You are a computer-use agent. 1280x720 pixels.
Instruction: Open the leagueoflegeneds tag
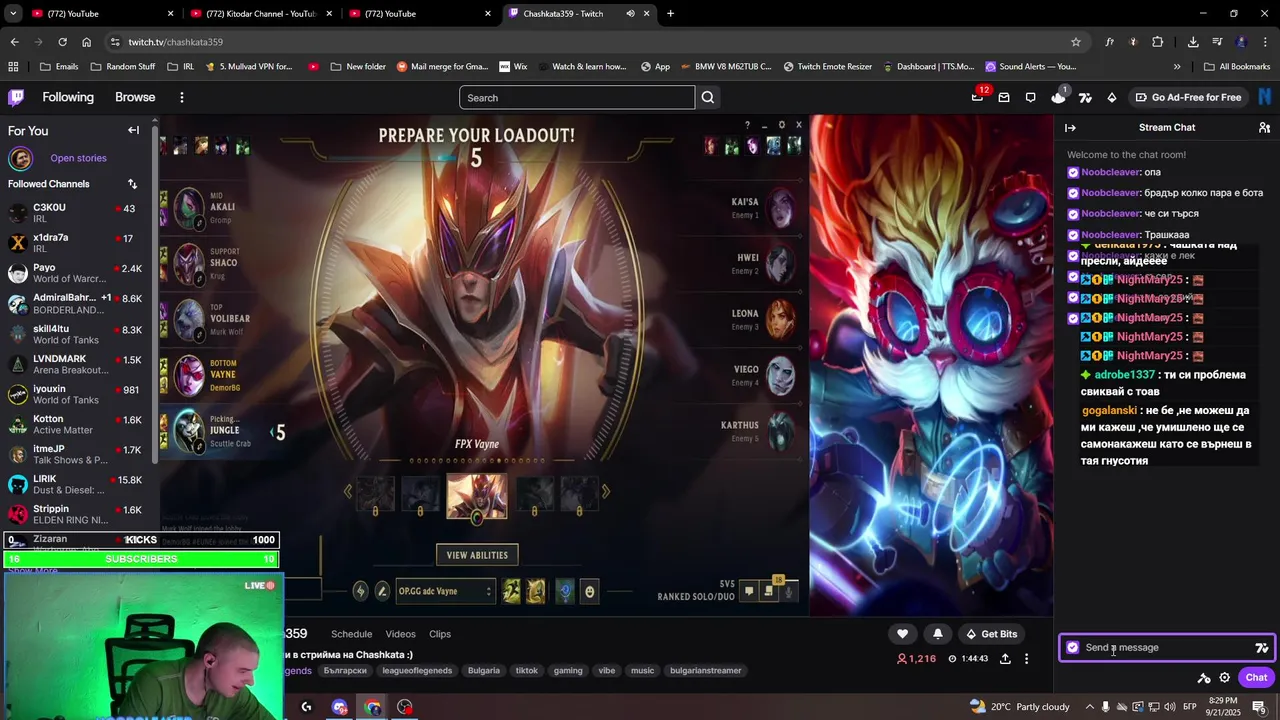click(417, 670)
